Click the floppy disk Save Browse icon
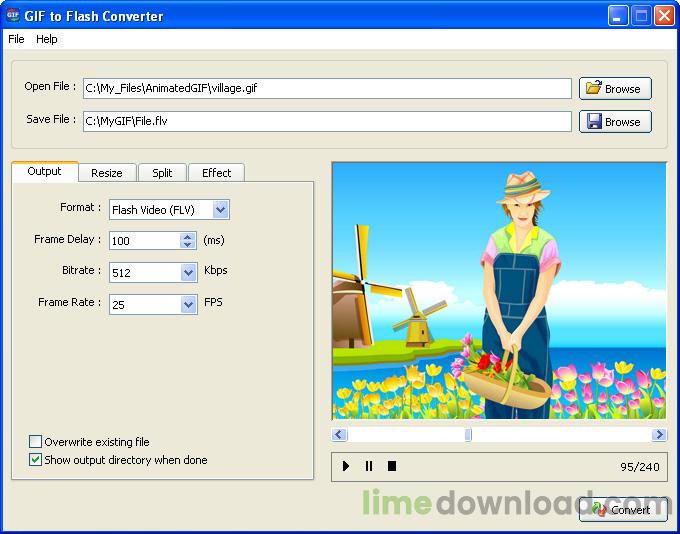Screen dimensions: 680x534 [594, 121]
